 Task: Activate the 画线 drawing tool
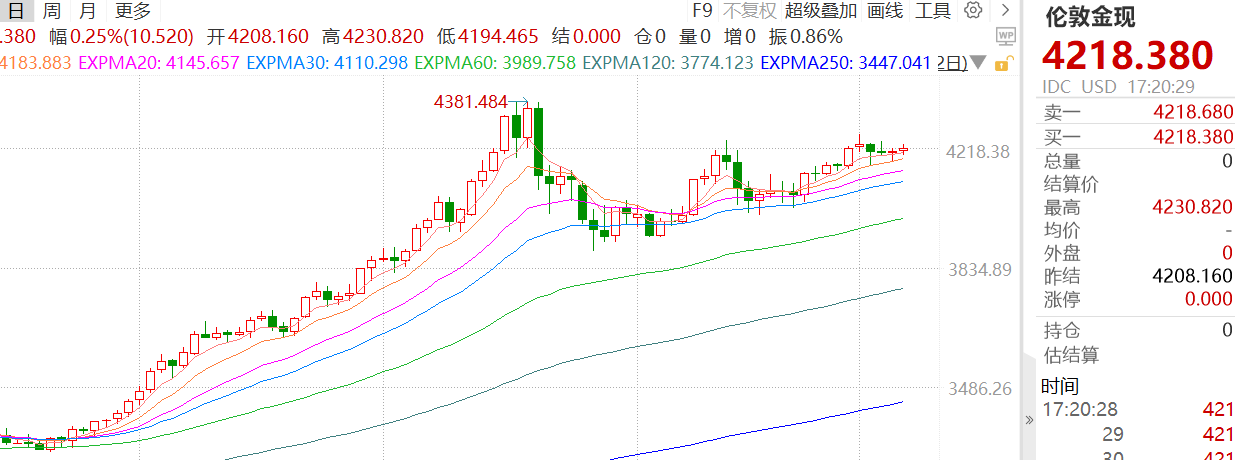click(885, 11)
